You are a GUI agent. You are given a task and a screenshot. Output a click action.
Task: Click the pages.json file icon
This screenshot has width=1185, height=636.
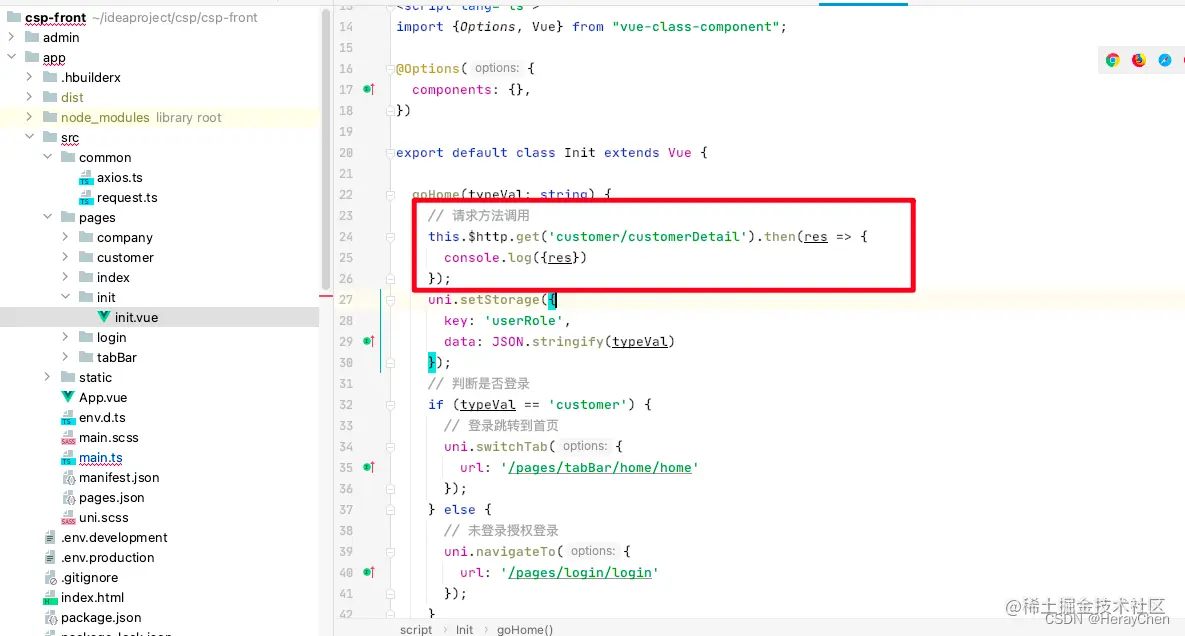click(68, 498)
